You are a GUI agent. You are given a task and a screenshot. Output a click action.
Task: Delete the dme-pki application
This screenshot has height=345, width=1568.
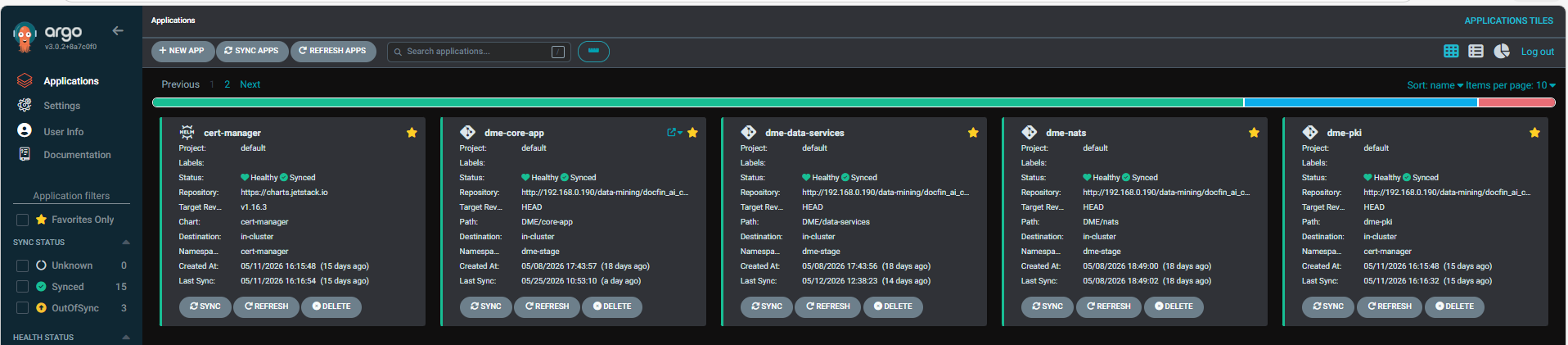pos(1454,306)
